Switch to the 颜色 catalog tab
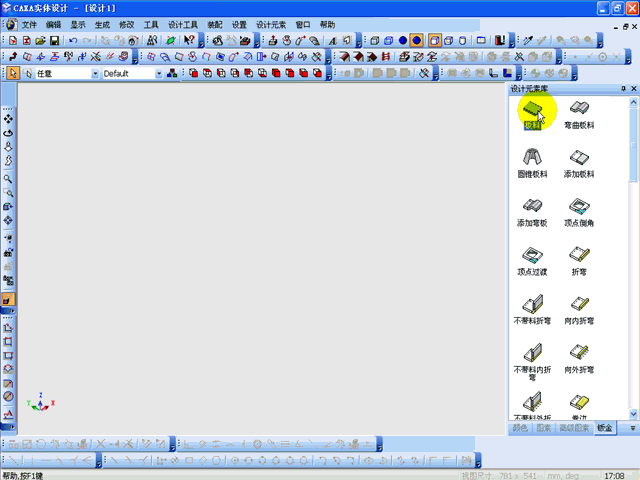 (520, 428)
